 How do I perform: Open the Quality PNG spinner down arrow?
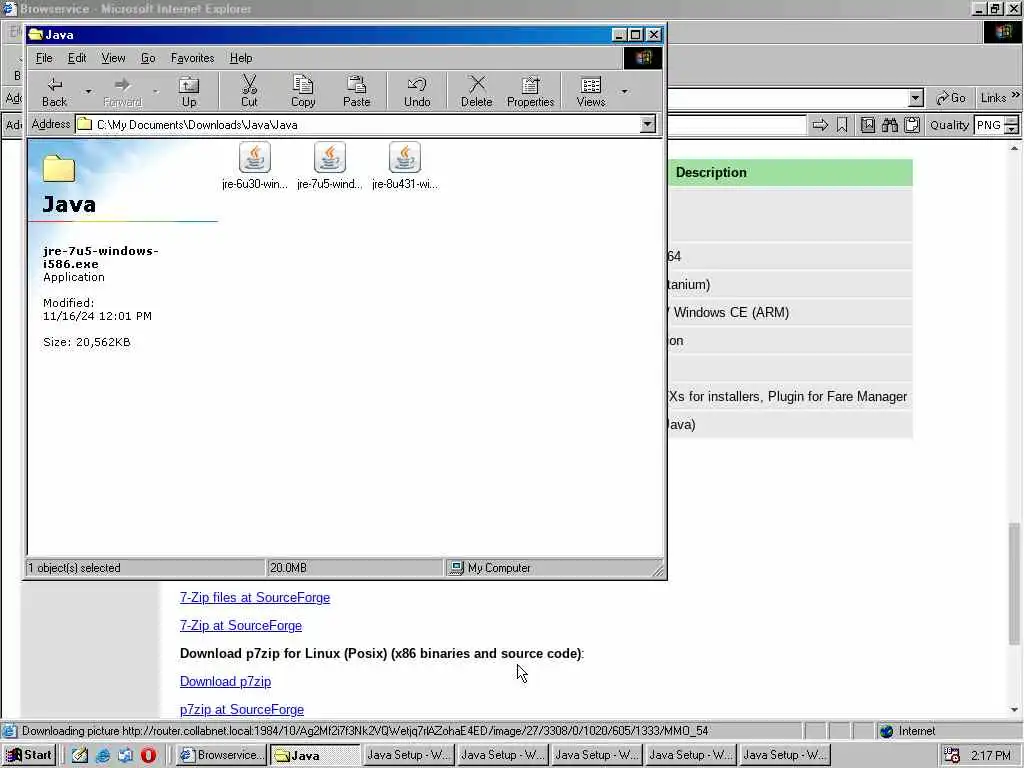pos(1012,129)
